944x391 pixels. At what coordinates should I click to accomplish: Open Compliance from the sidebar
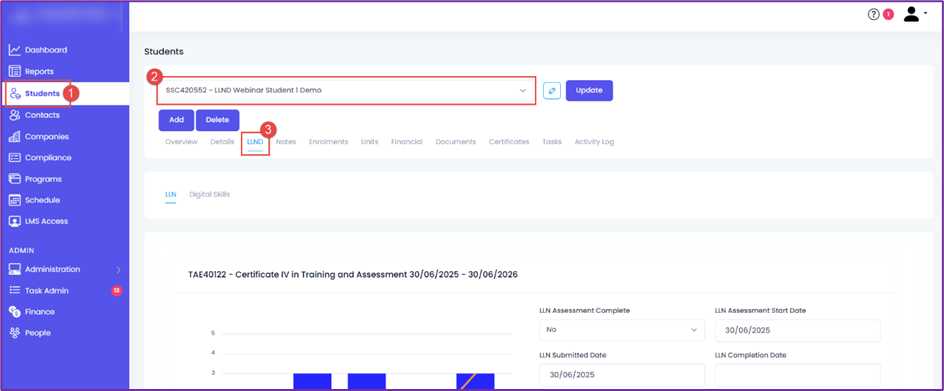click(x=48, y=158)
